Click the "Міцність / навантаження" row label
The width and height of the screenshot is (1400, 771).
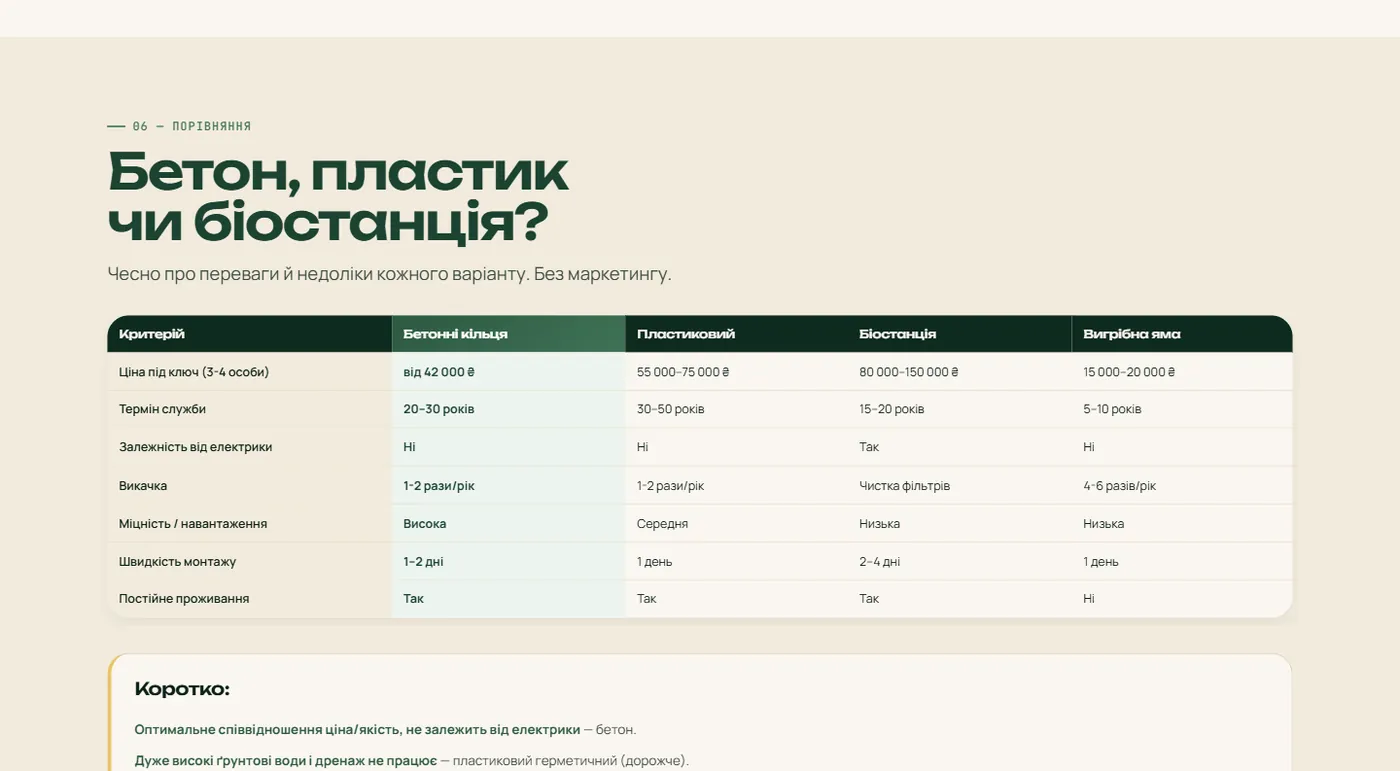point(193,524)
